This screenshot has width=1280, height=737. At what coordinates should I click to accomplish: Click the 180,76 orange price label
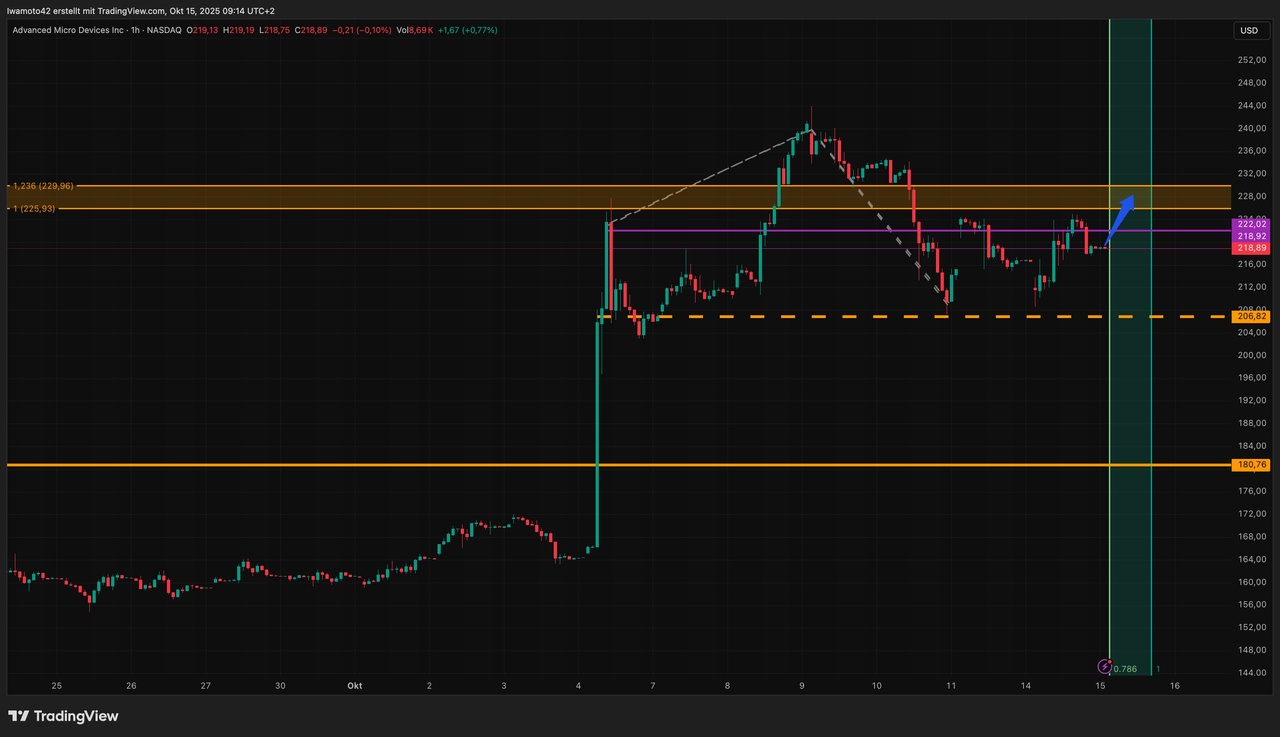click(x=1252, y=465)
